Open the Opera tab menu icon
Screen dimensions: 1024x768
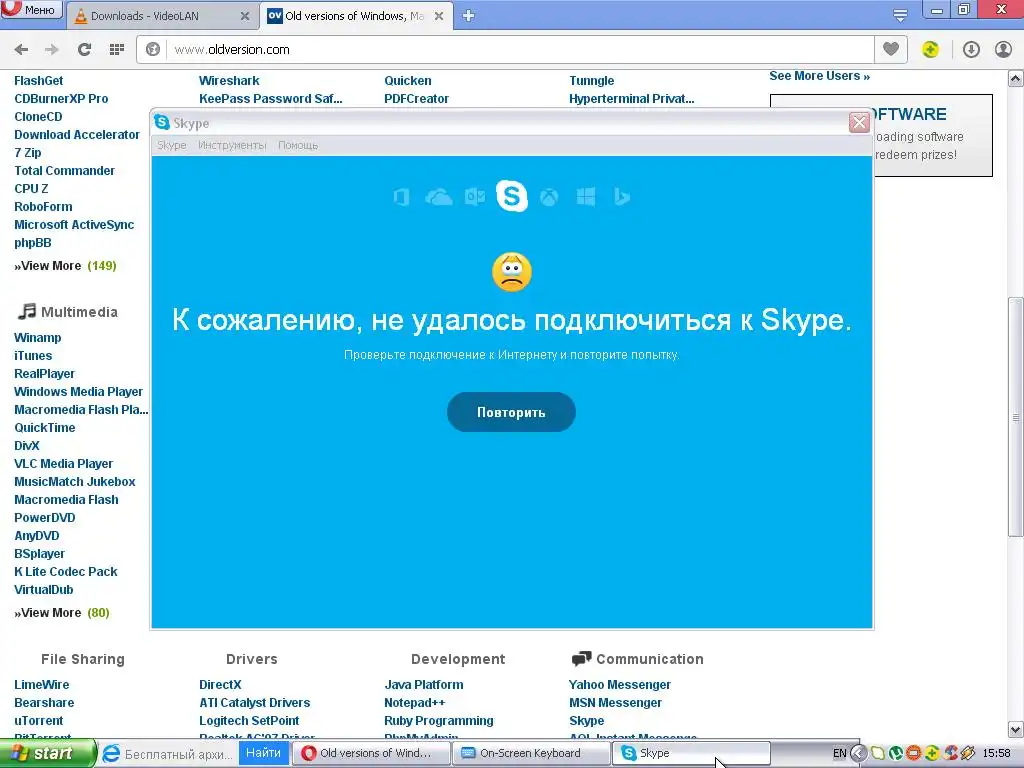point(901,15)
